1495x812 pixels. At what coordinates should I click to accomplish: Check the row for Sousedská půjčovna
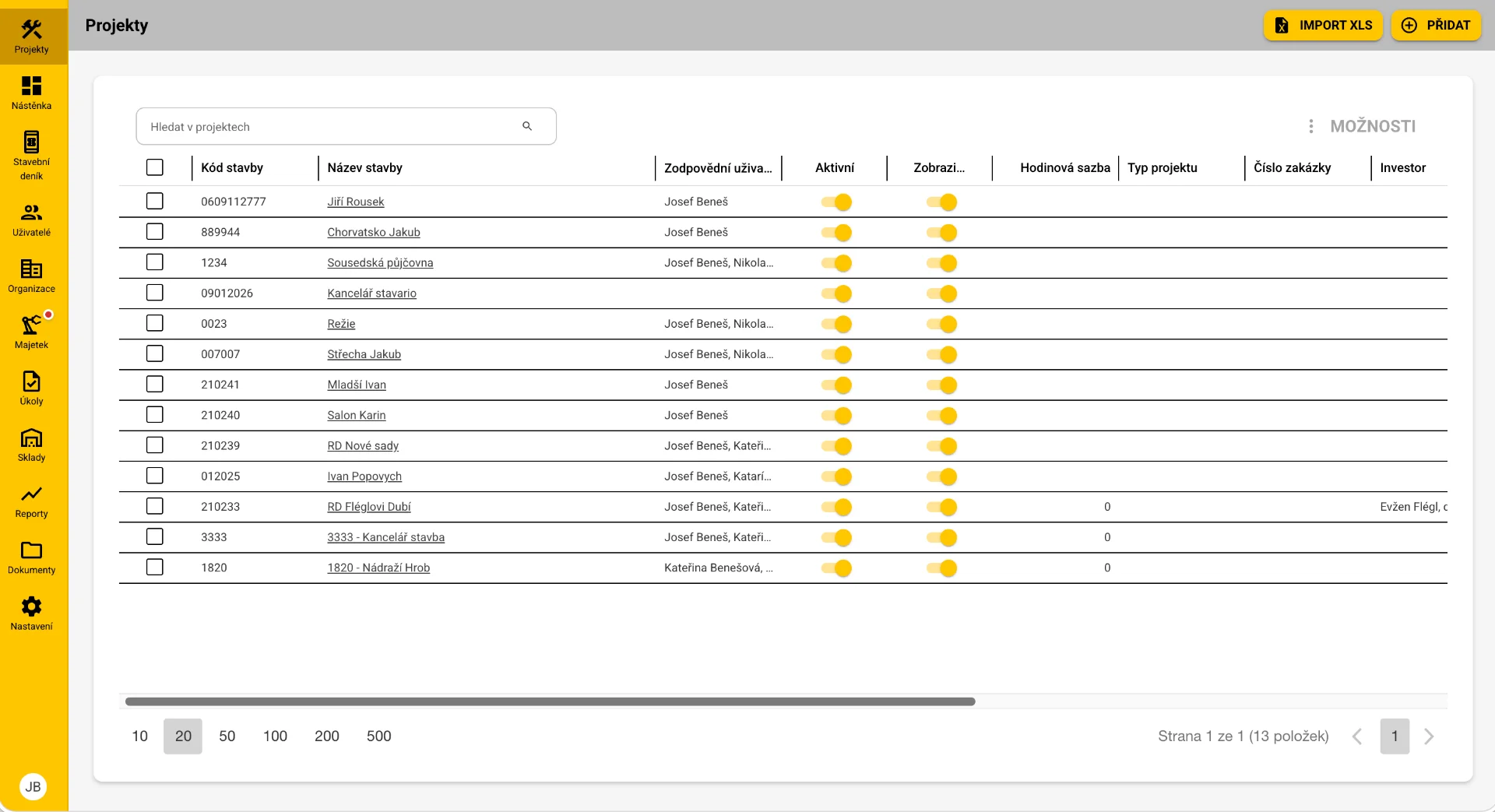[x=155, y=262]
